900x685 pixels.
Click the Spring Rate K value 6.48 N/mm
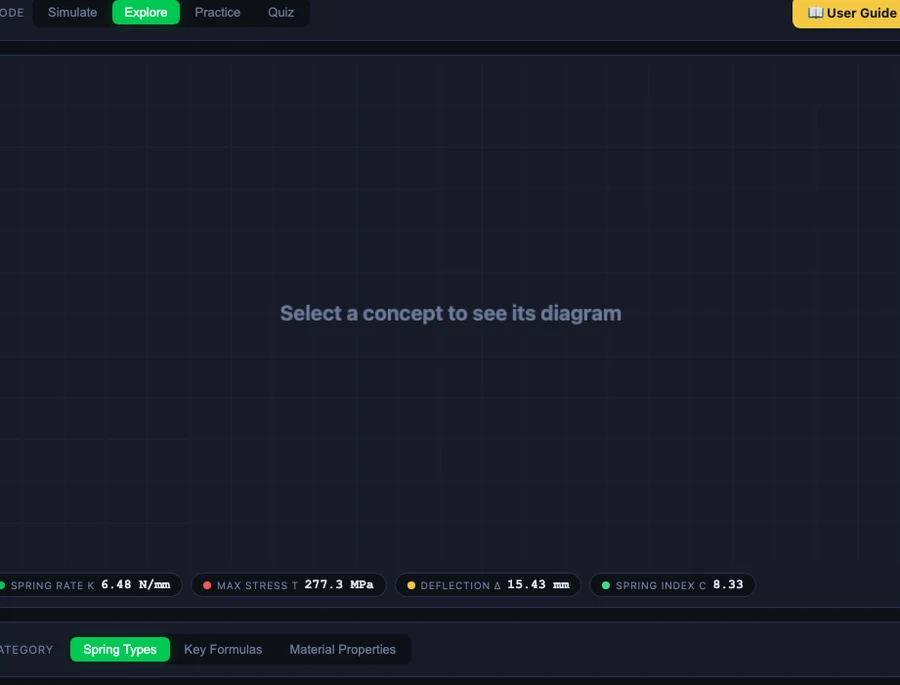tap(136, 585)
